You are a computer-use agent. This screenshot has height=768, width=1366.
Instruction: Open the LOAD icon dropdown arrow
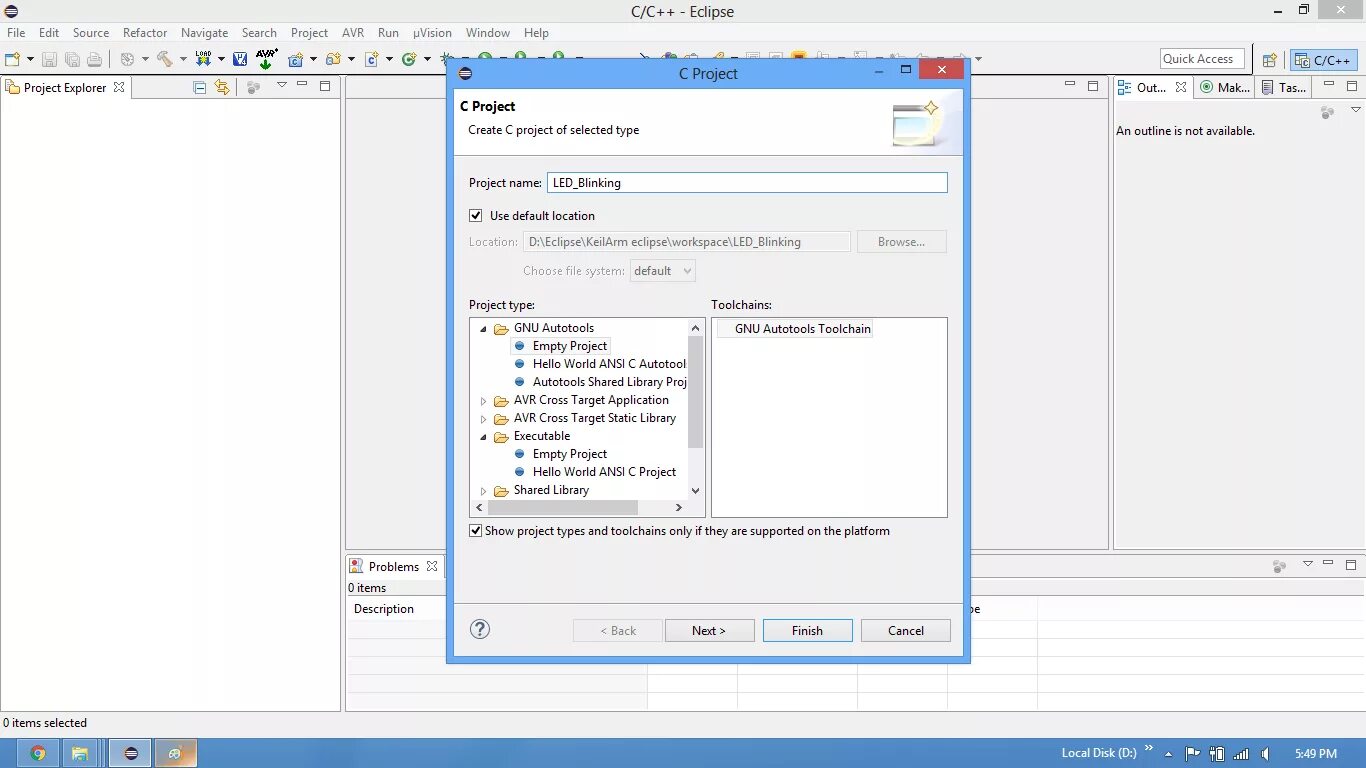pos(221,60)
